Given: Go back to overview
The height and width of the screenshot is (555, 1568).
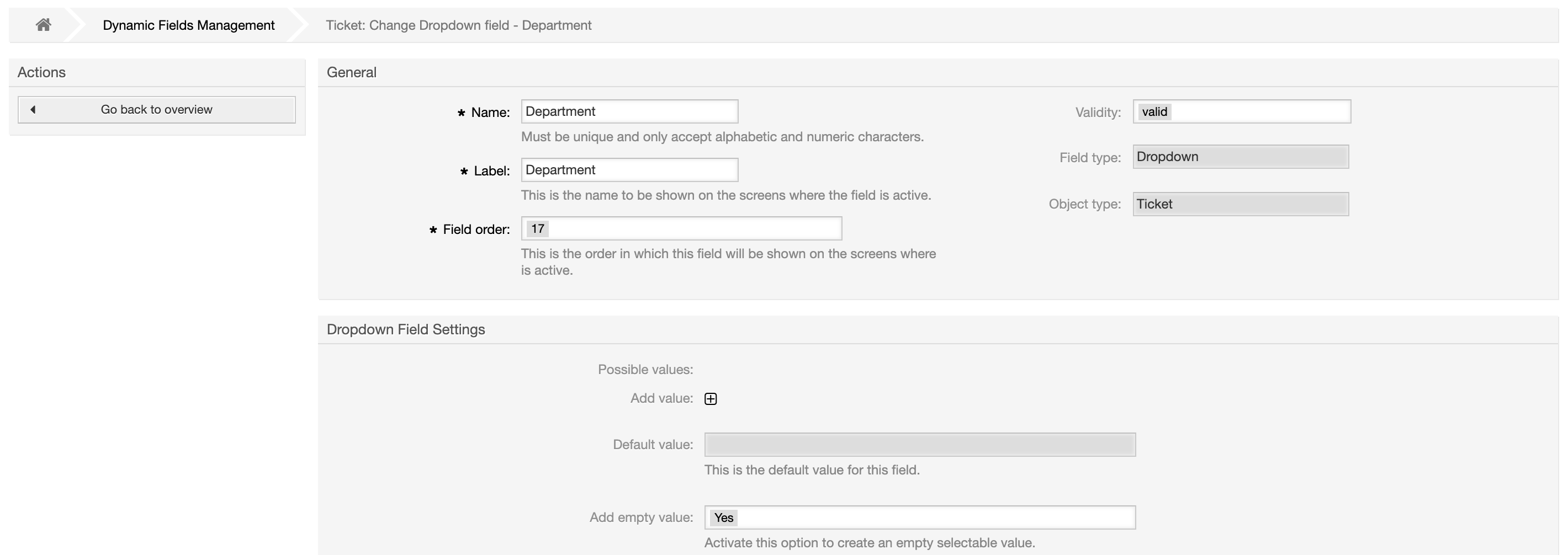Looking at the screenshot, I should click(x=156, y=110).
